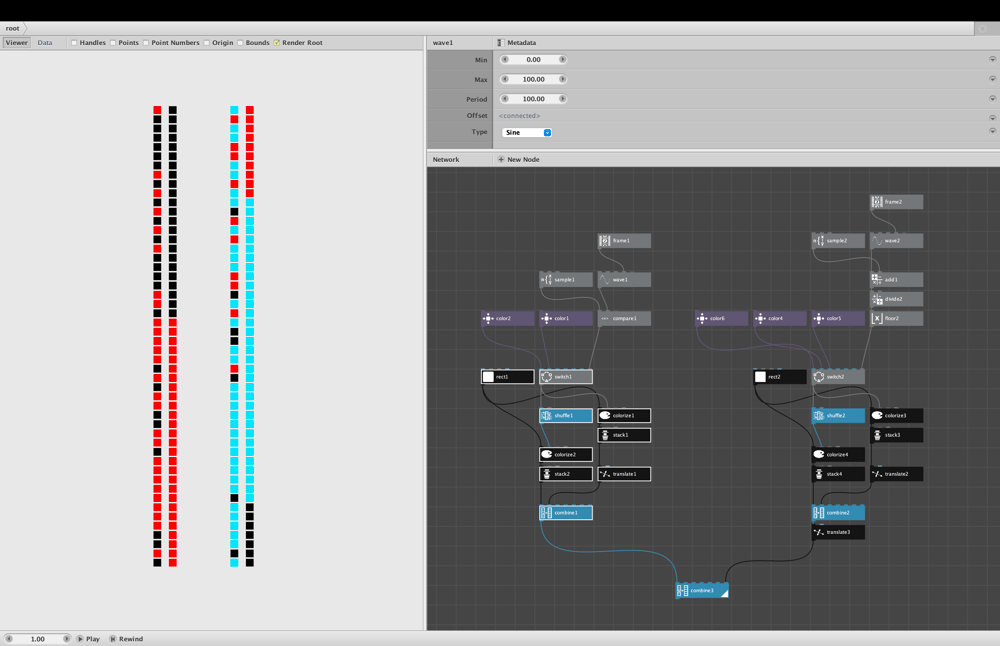Select the rect2 node
Viewport: 1000px width, 646px height.
(x=779, y=377)
